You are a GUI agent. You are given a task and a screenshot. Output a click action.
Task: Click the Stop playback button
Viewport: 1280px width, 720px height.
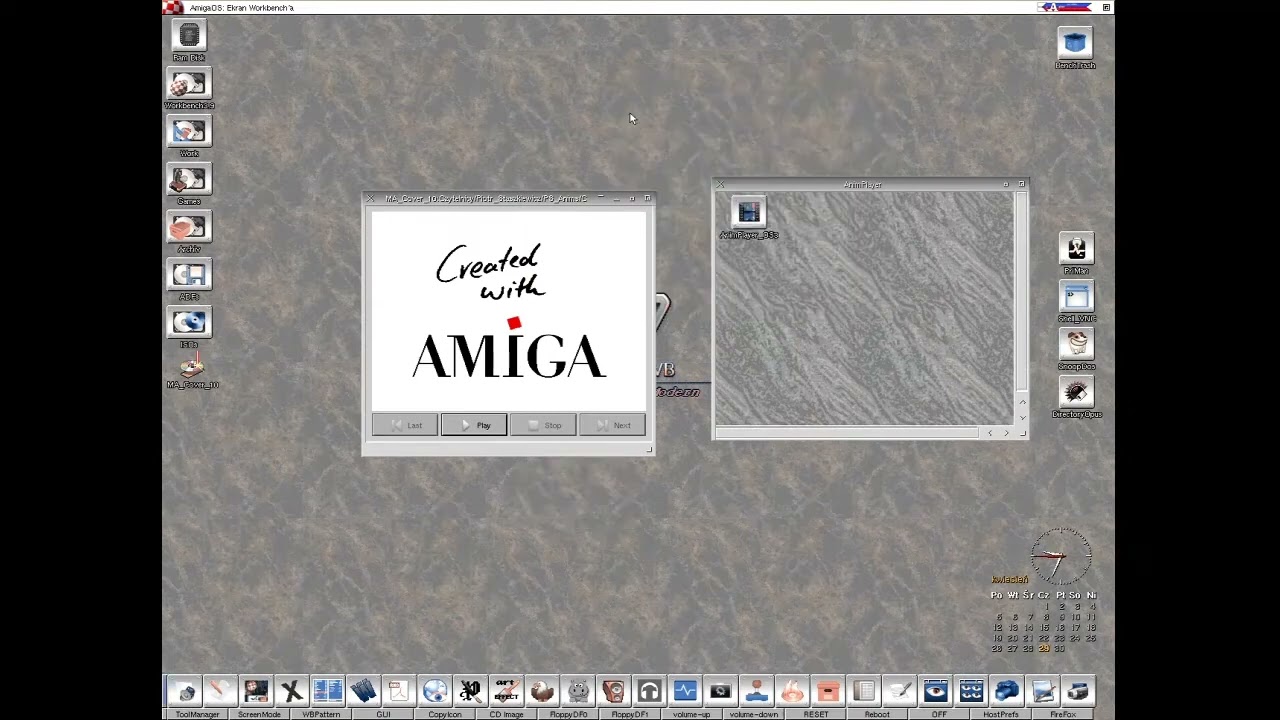coord(543,425)
